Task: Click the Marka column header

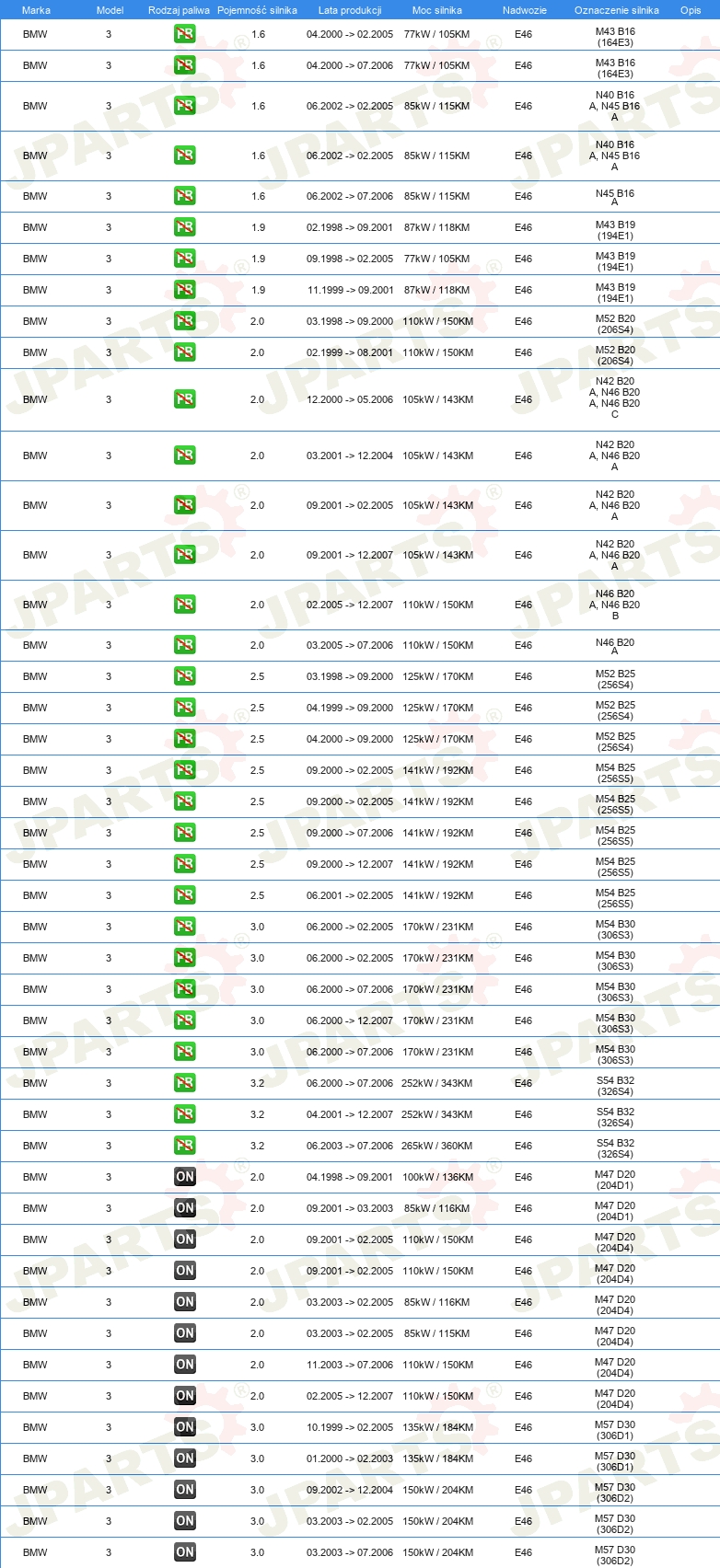Action: [x=36, y=10]
